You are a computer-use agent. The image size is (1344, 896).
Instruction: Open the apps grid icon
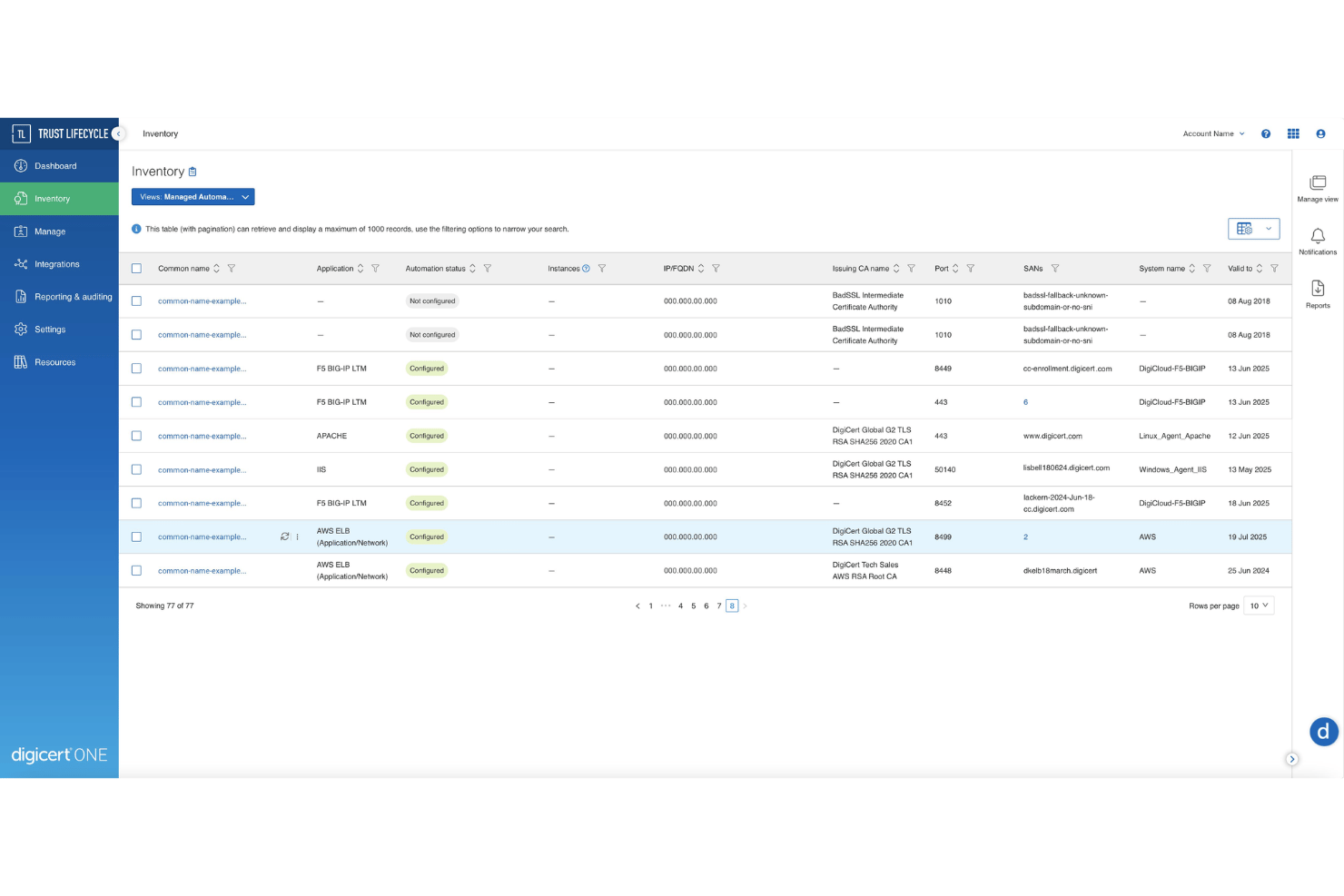pos(1293,133)
